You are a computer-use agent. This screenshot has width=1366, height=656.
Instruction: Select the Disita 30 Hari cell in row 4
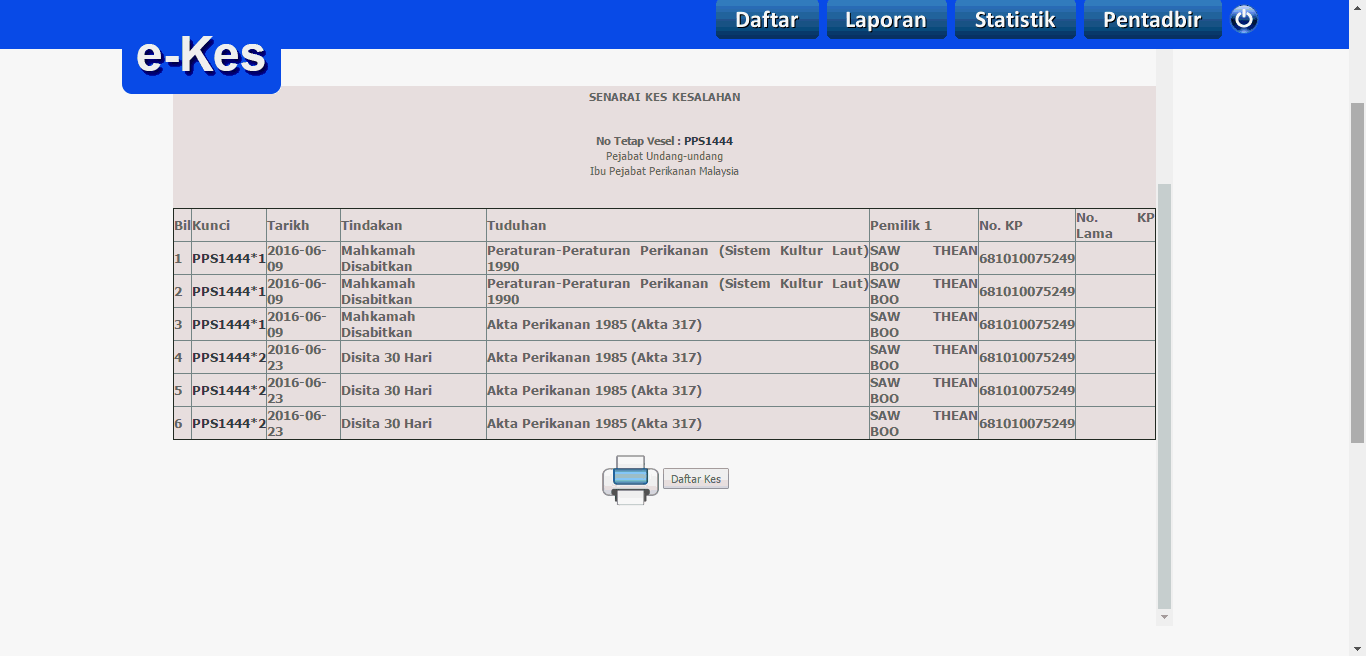point(387,357)
